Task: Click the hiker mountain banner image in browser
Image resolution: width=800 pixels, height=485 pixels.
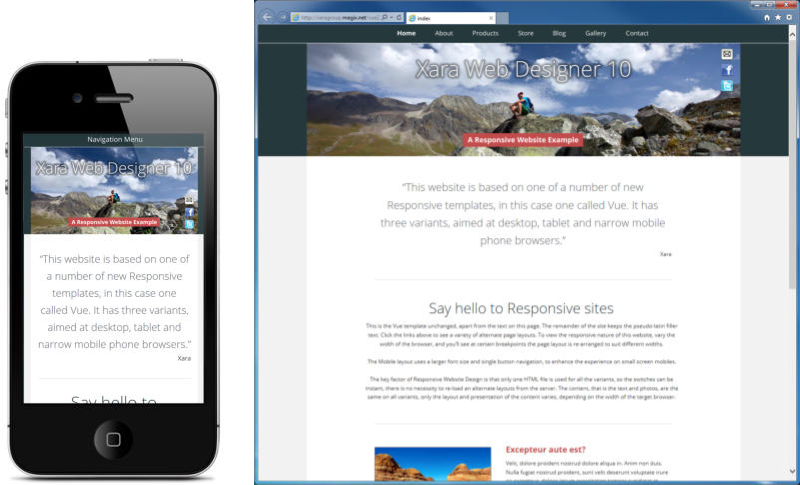Action: click(x=523, y=99)
